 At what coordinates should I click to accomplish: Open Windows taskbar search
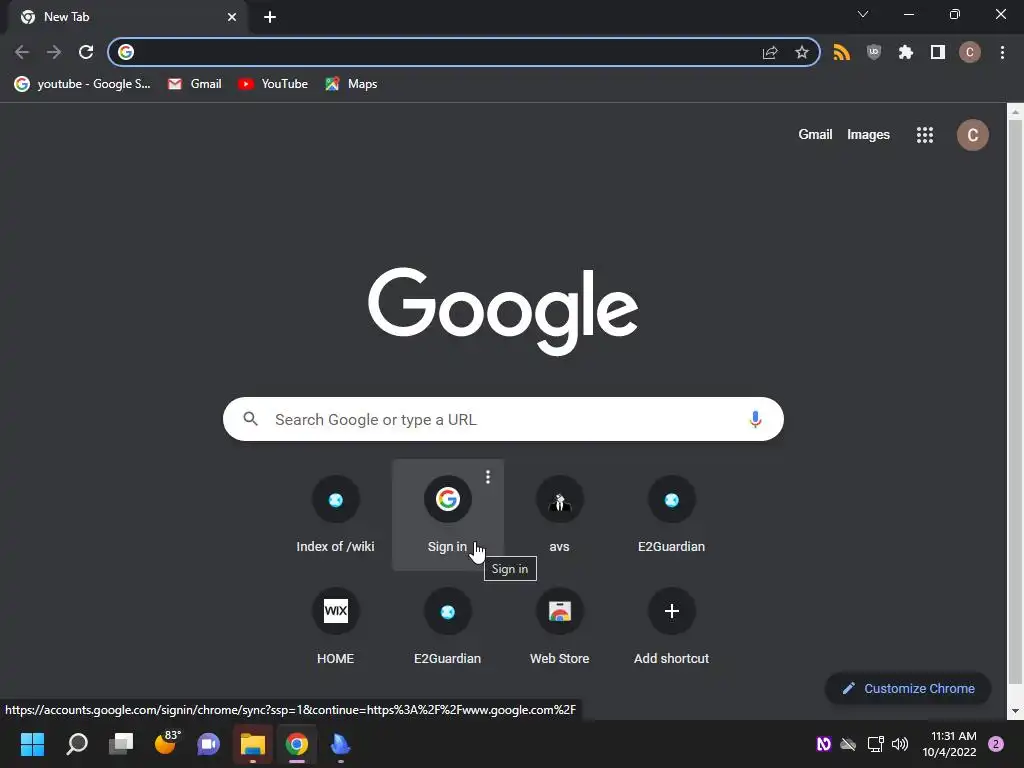pos(77,744)
